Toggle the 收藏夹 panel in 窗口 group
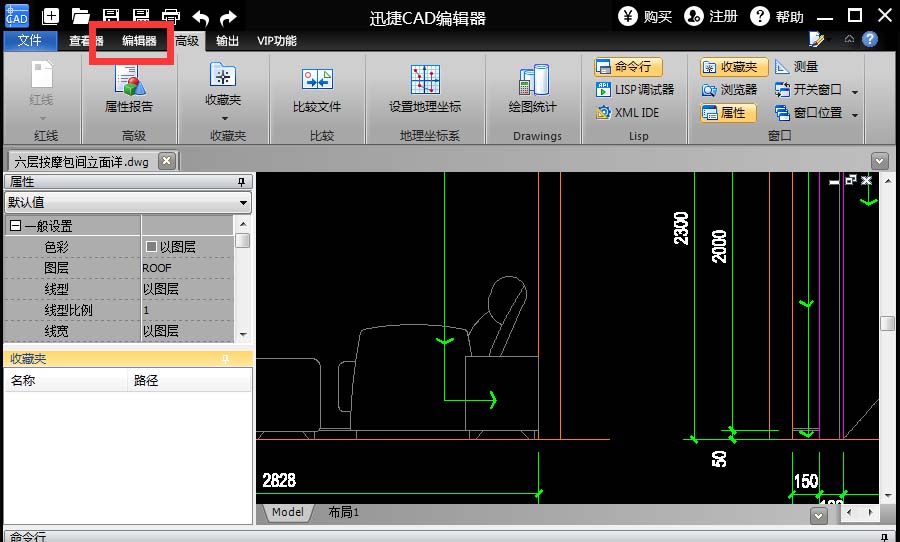This screenshot has width=900, height=542. (735, 67)
